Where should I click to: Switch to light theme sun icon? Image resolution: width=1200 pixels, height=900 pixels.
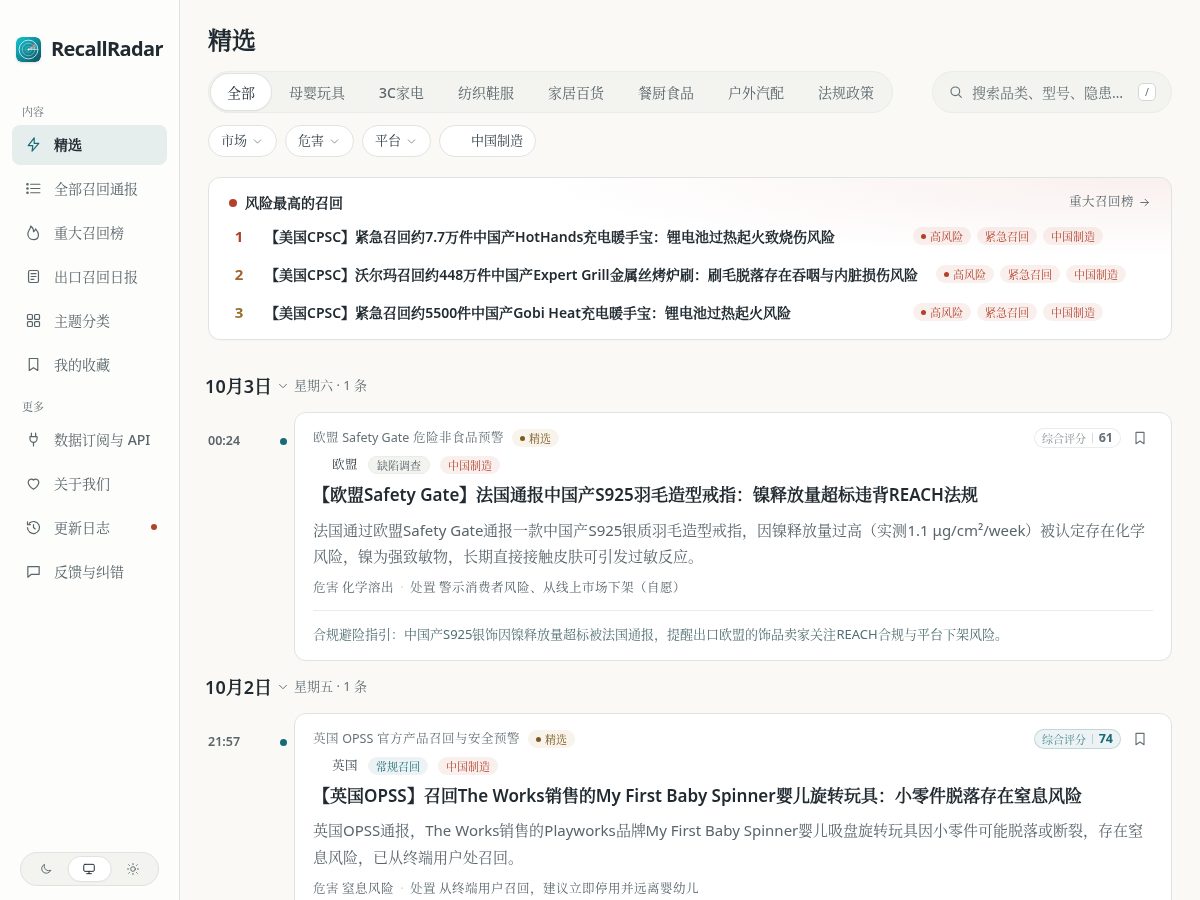coord(133,869)
